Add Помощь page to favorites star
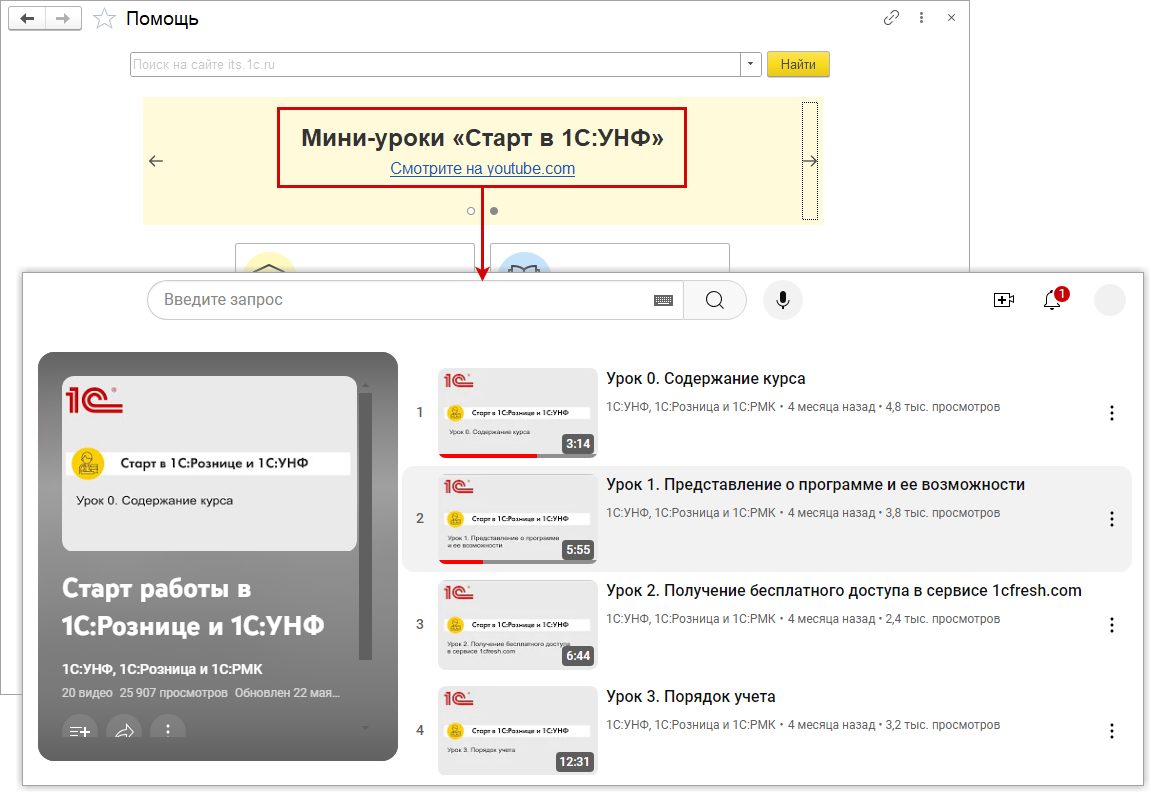 104,18
